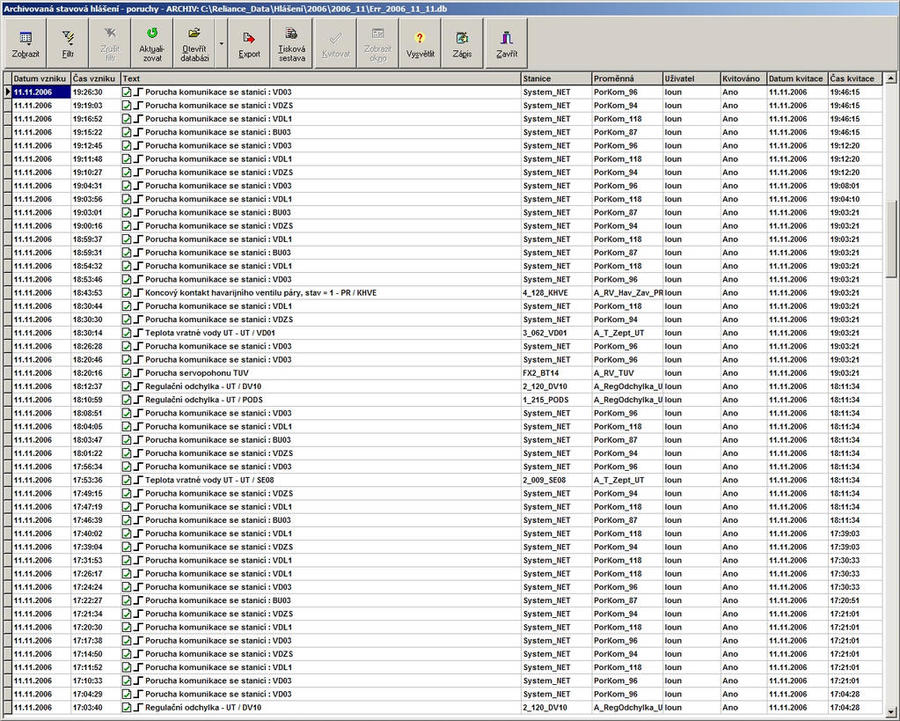
Task: Click the time cell 19:00:16
Action: [x=95, y=226]
